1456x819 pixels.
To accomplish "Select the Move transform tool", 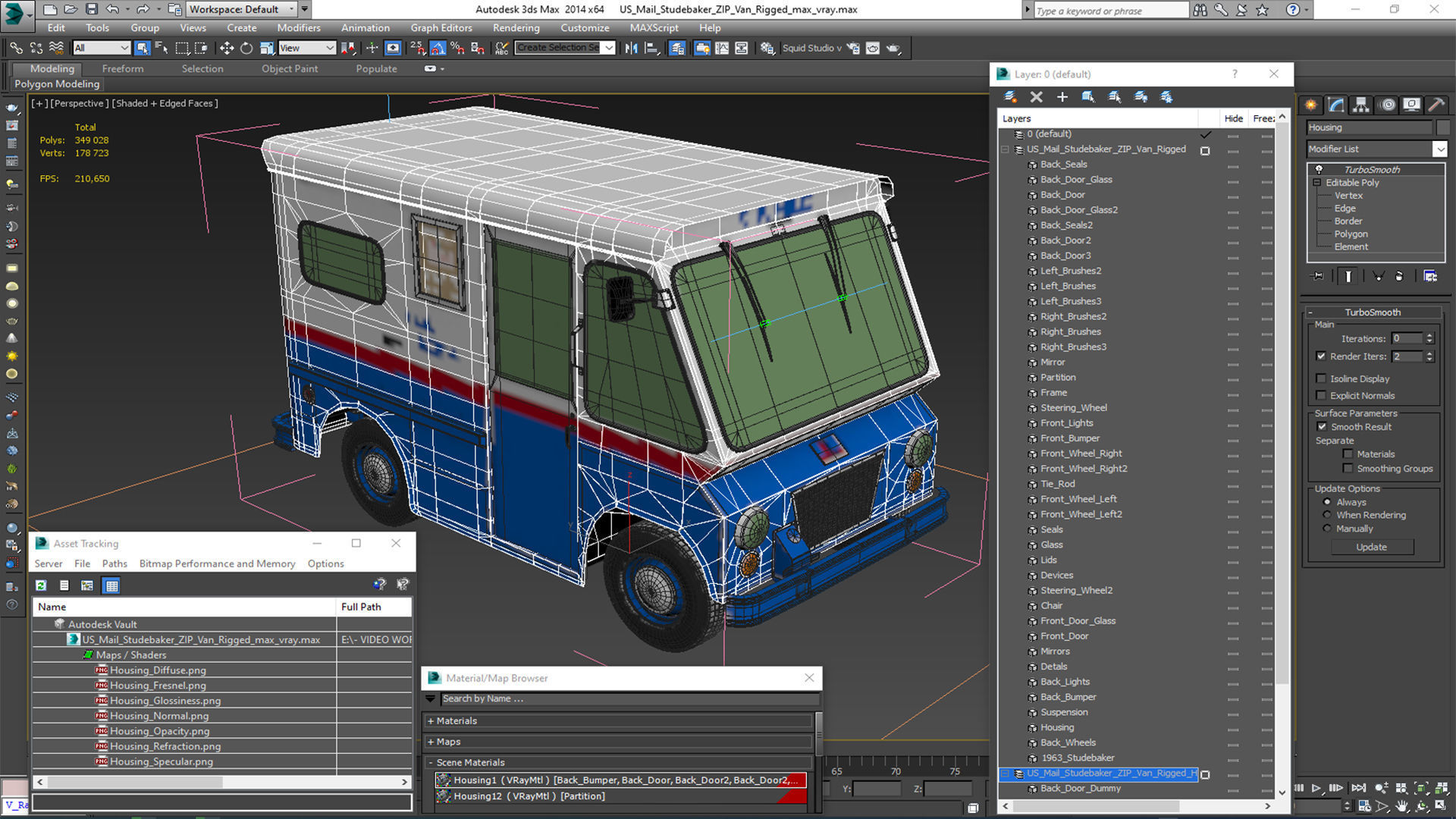I will click(x=226, y=48).
